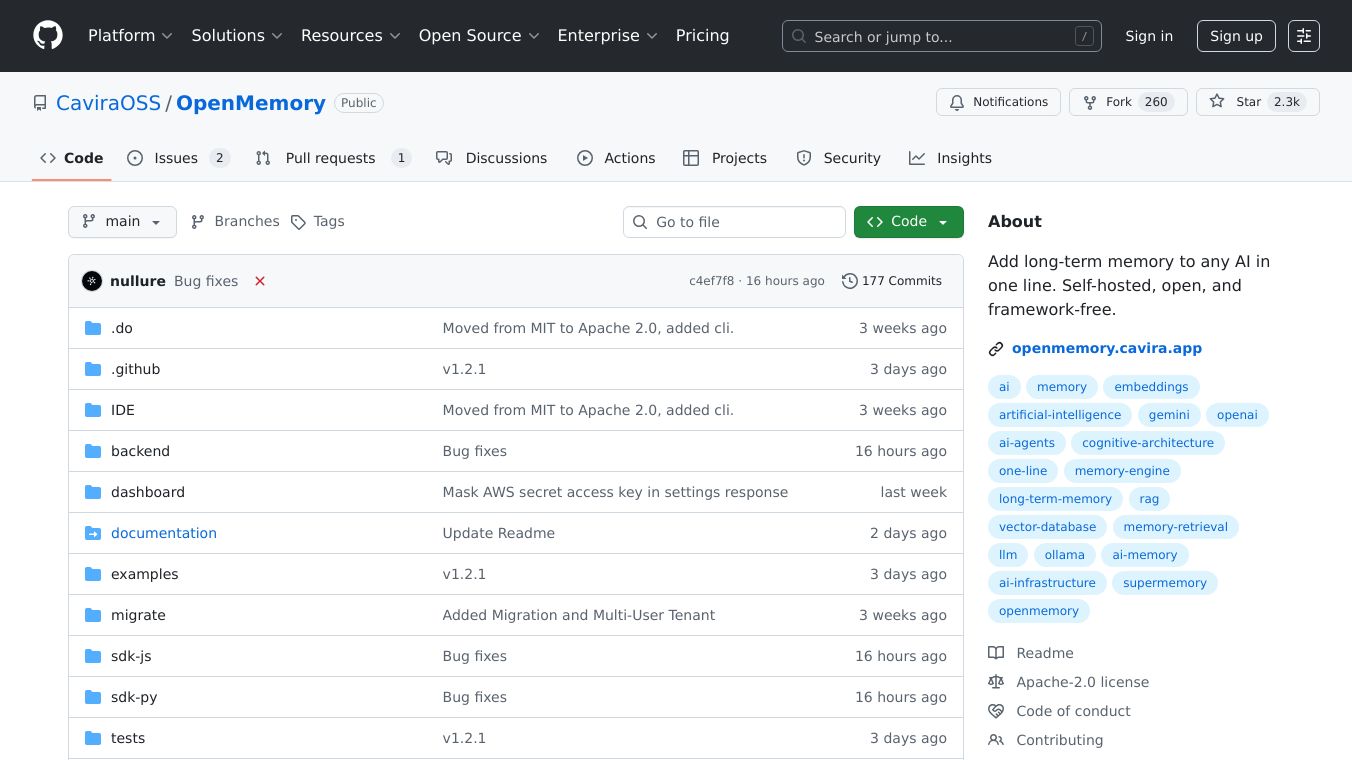Click nullure's avatar in the commit row

pos(92,281)
